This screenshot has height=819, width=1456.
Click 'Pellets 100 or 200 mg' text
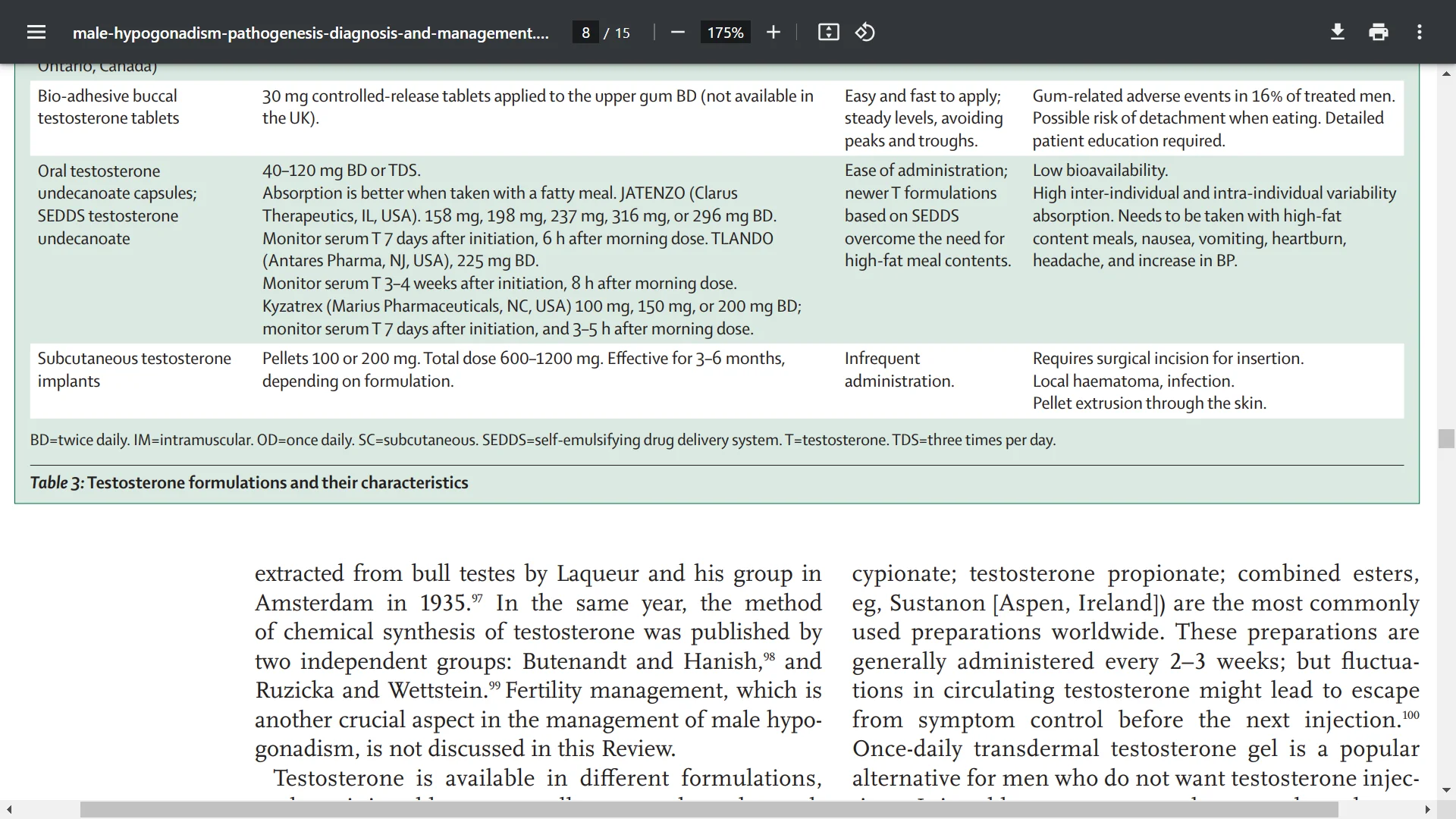click(x=340, y=359)
